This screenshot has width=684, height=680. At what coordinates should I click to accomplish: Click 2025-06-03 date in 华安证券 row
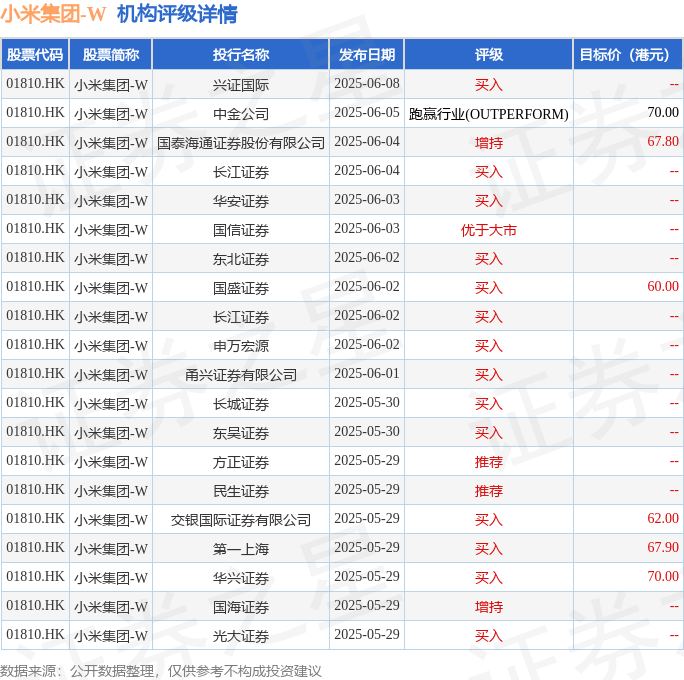coord(367,199)
